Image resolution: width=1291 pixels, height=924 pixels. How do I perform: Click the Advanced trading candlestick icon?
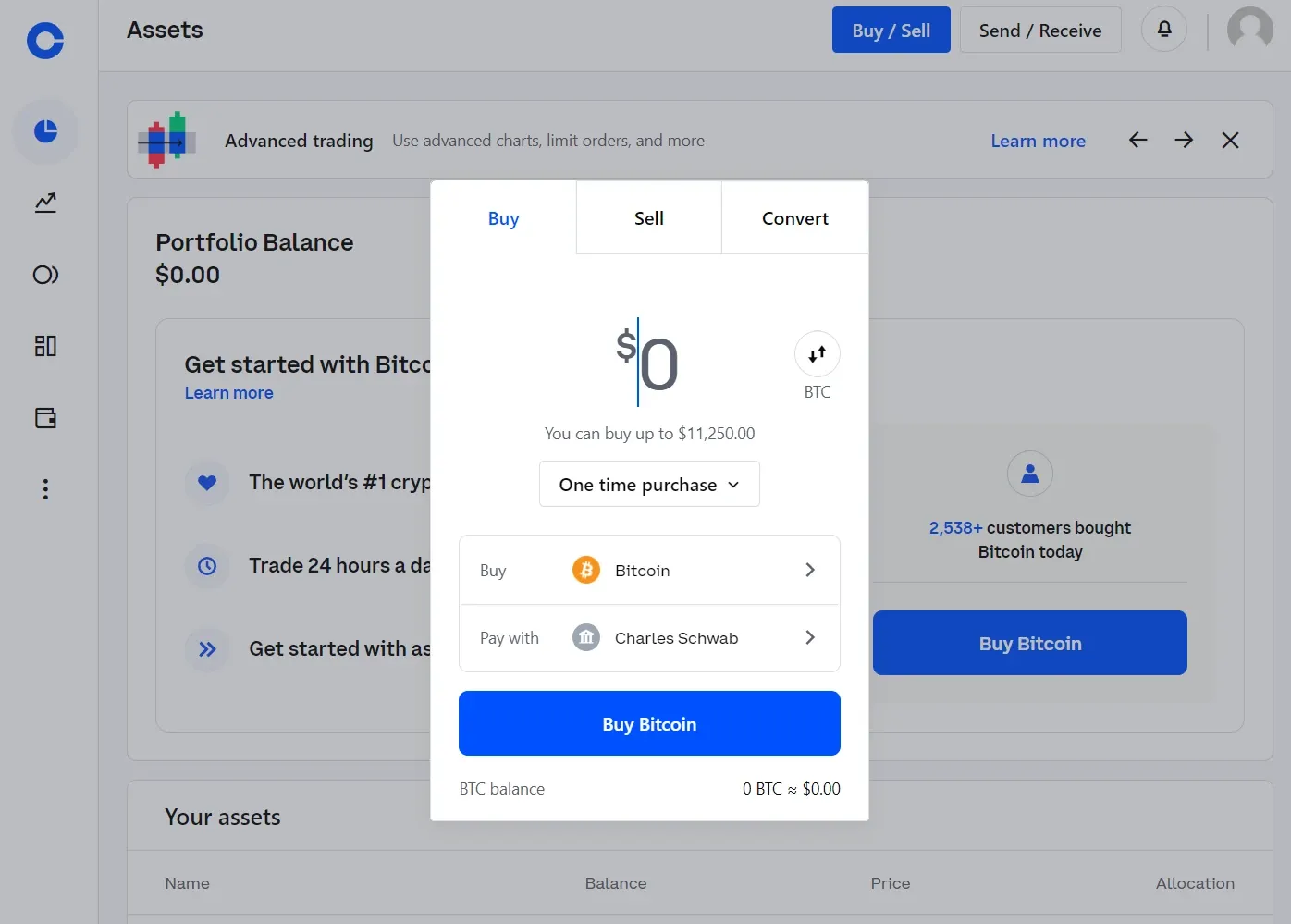coord(167,141)
